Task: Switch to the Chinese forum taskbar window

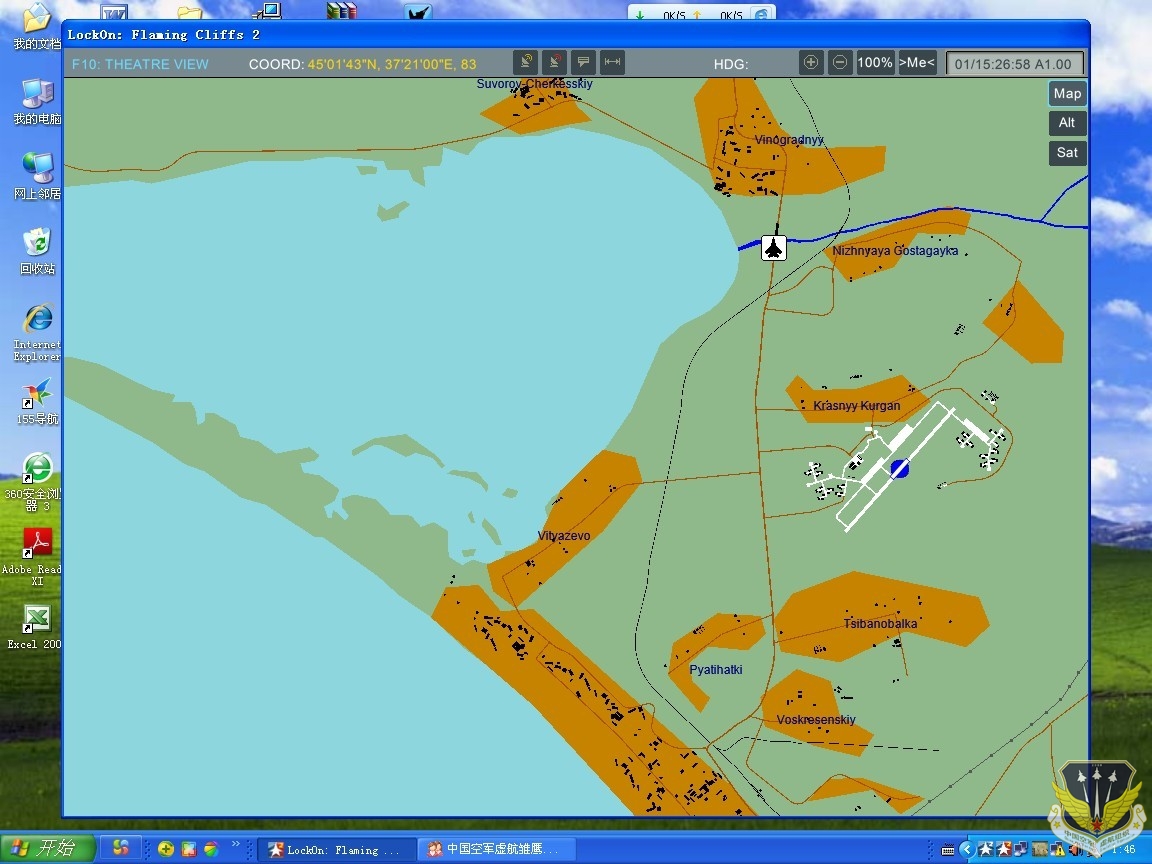Action: [496, 849]
